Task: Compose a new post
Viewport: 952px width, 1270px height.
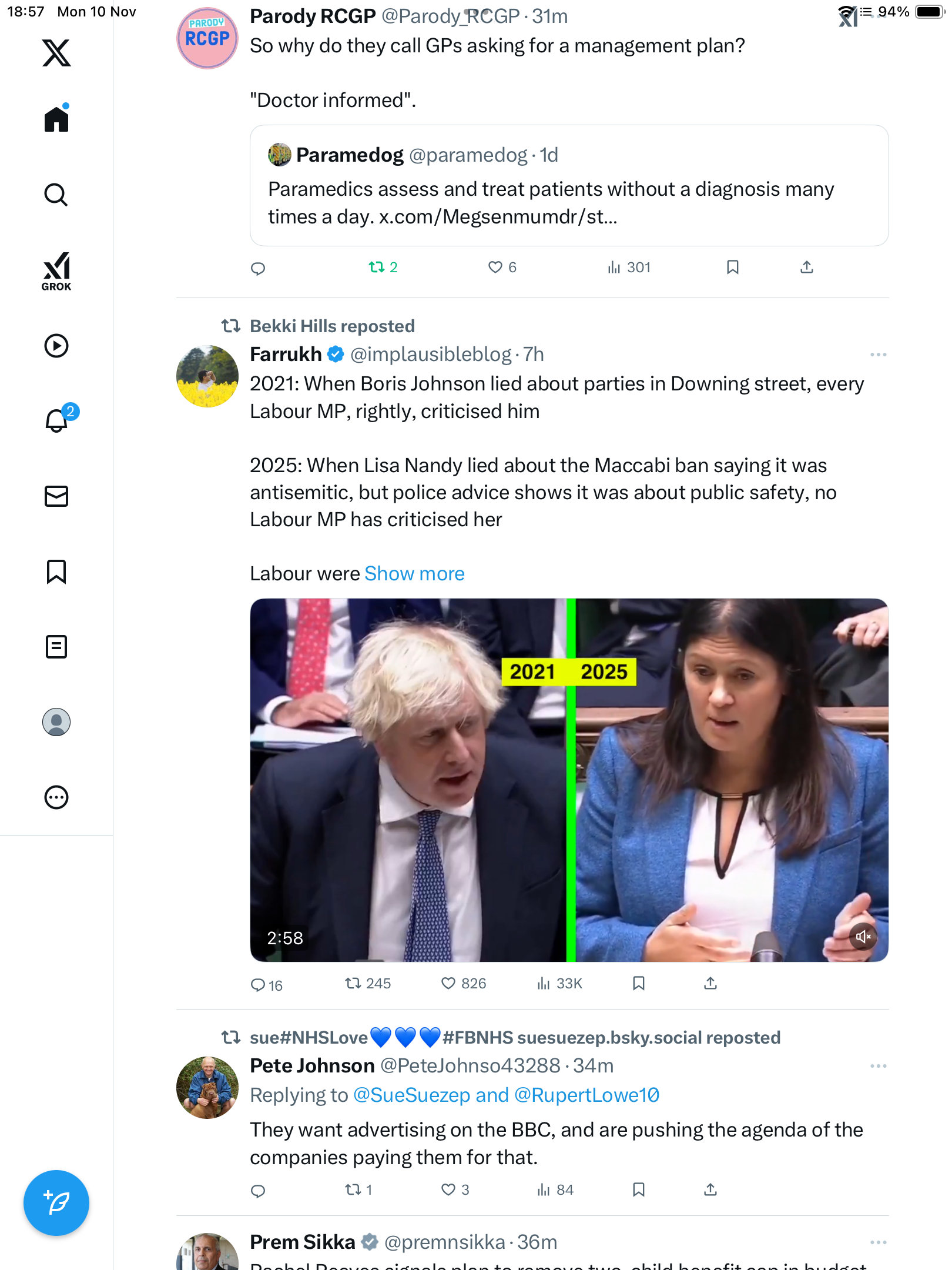Action: [x=56, y=1202]
